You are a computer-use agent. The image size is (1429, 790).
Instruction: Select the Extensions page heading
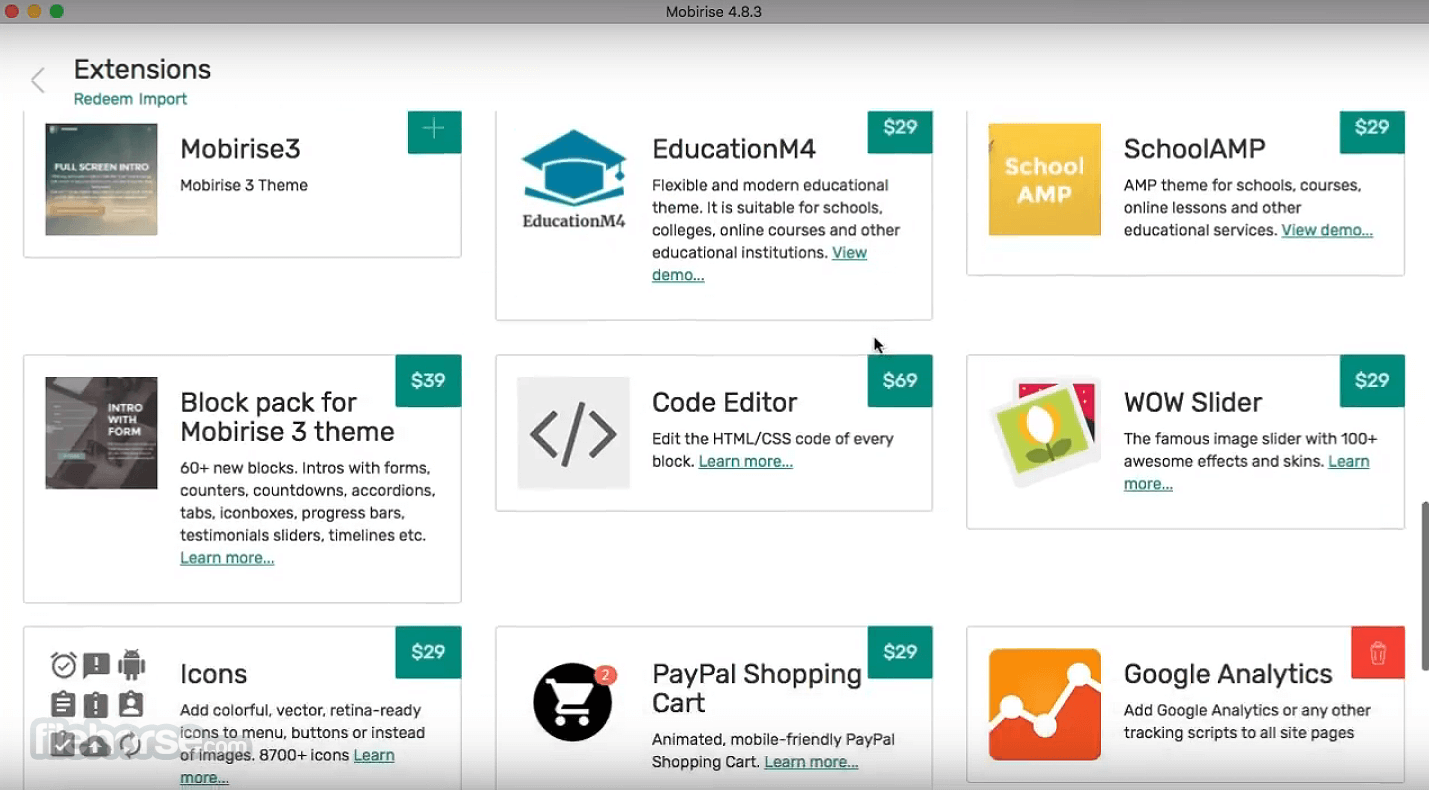click(142, 69)
